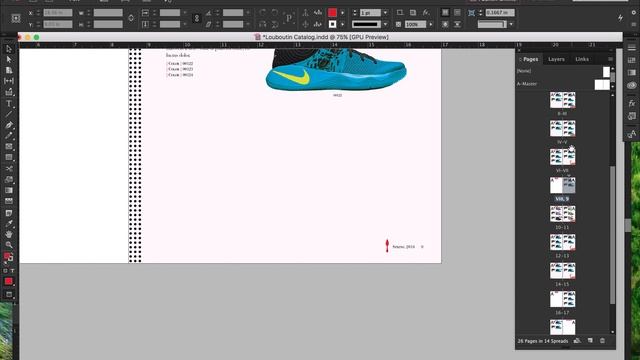Select spread VI-VII thumbnail
The image size is (640, 360).
click(x=562, y=157)
